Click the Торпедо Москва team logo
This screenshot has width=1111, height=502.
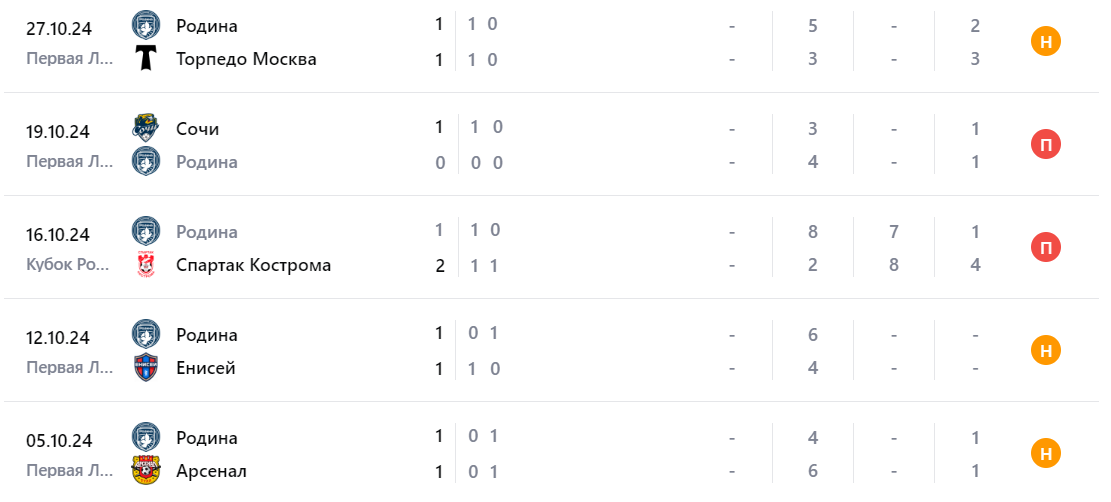click(x=146, y=59)
